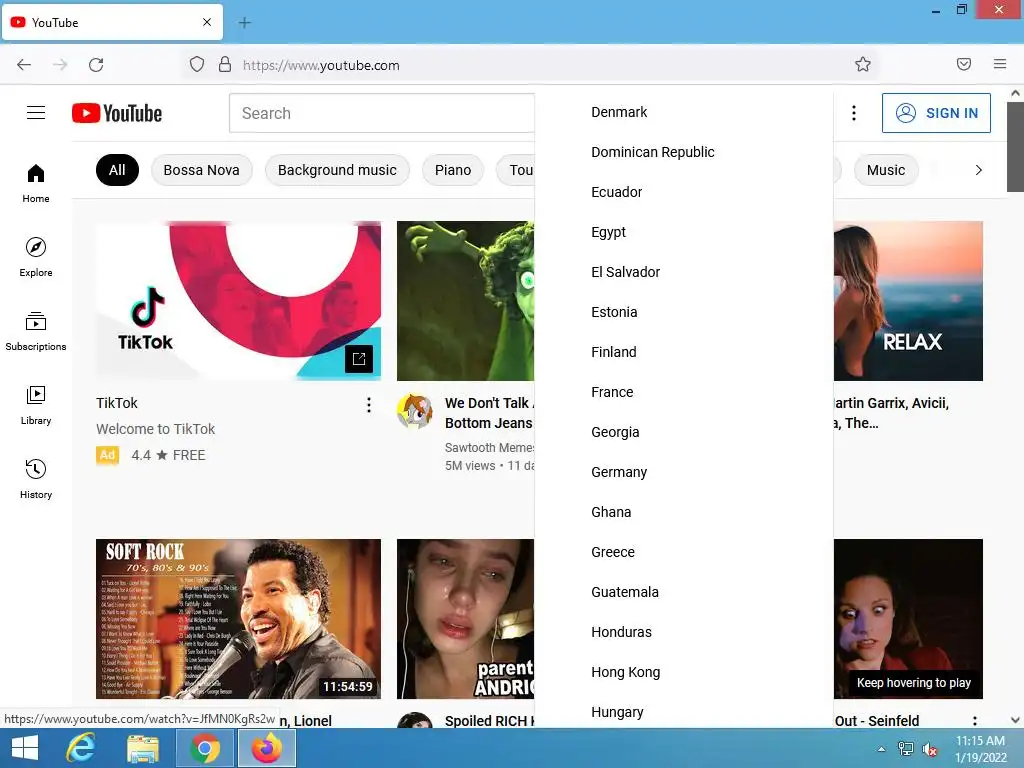The height and width of the screenshot is (768, 1024).
Task: Show tracking protection shield info
Action: [197, 65]
